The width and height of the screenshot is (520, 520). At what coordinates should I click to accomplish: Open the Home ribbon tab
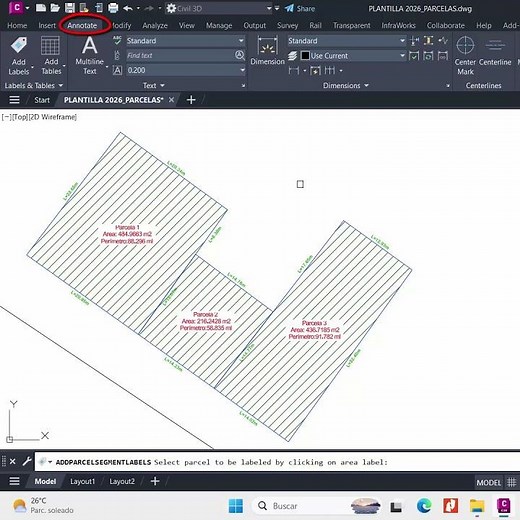17,25
